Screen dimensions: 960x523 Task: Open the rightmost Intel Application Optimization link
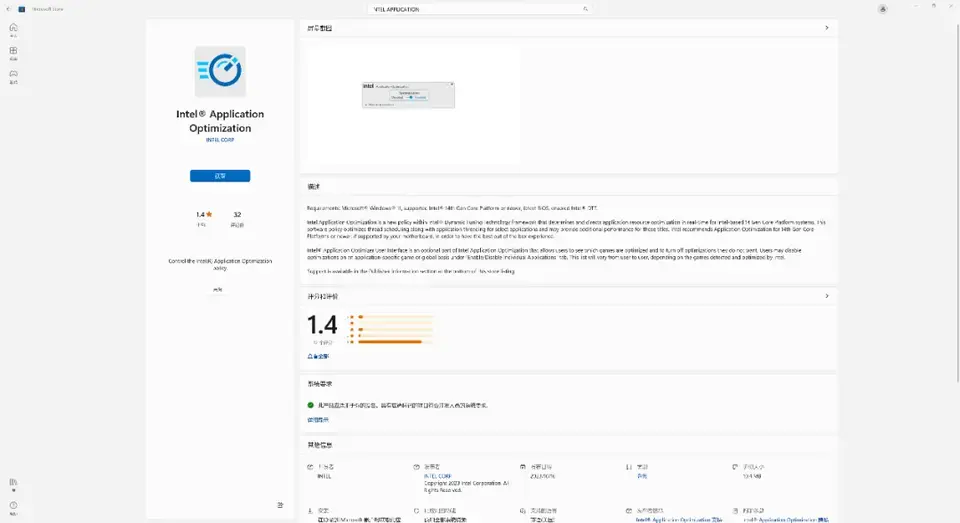786,519
